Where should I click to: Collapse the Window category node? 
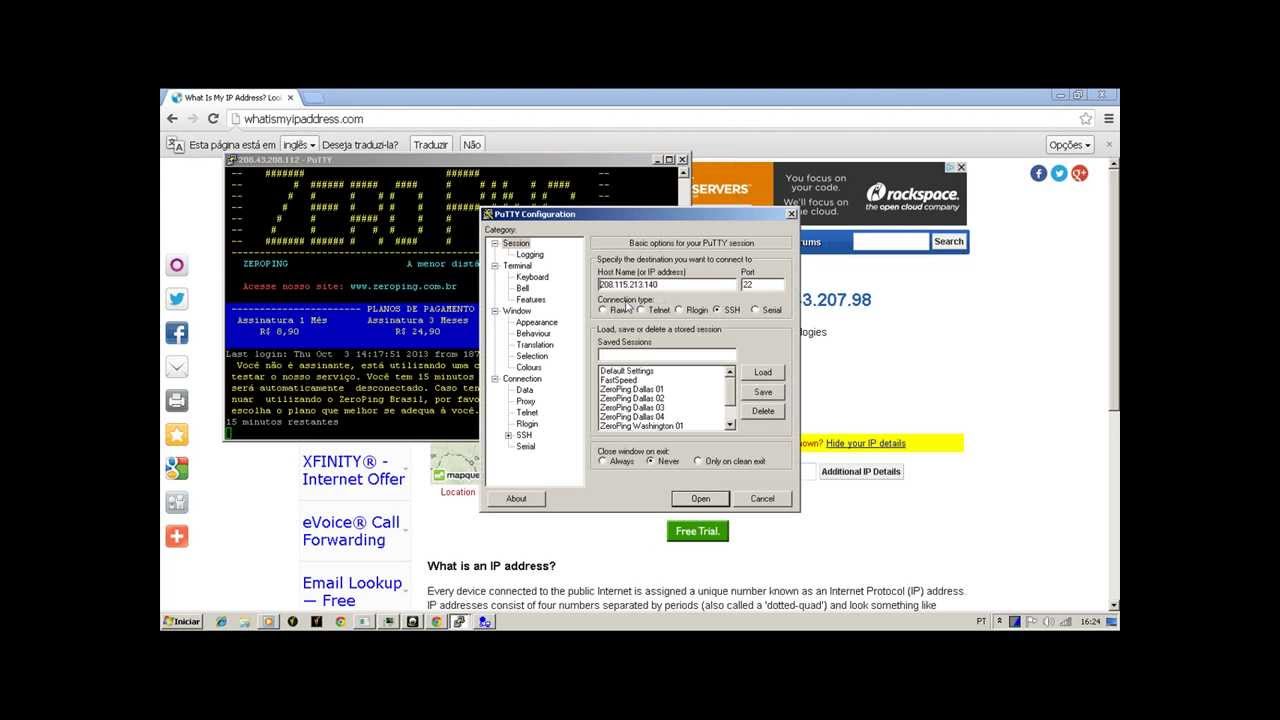click(x=494, y=311)
